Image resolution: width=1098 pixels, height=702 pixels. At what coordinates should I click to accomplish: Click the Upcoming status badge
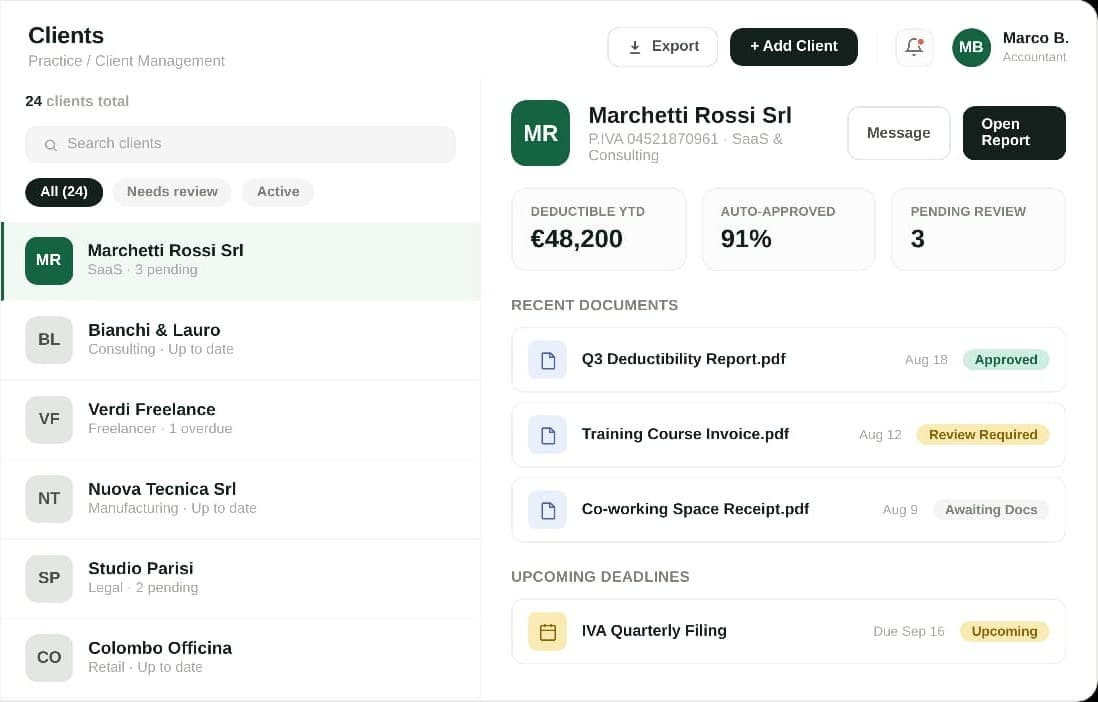(x=1004, y=632)
